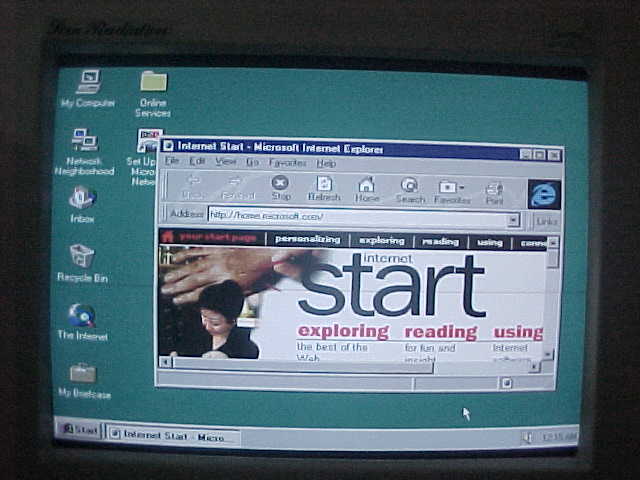The height and width of the screenshot is (480, 640).
Task: Open the View menu
Action: click(x=226, y=162)
